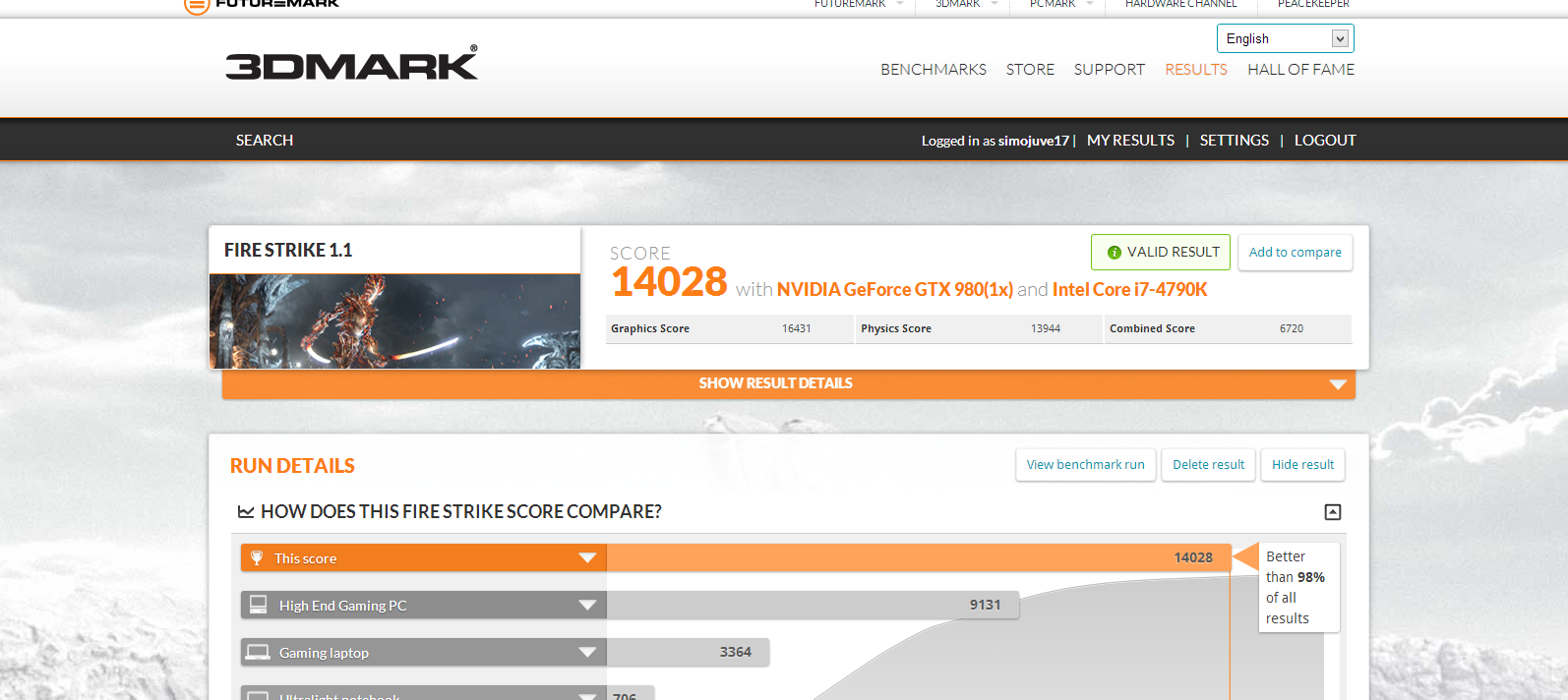Click the Better than 98% tooltip
The height and width of the screenshot is (700, 1568).
pyautogui.click(x=1298, y=587)
